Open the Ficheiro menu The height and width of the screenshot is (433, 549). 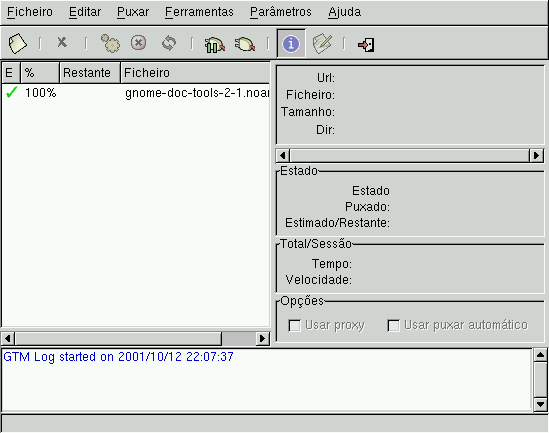point(30,12)
